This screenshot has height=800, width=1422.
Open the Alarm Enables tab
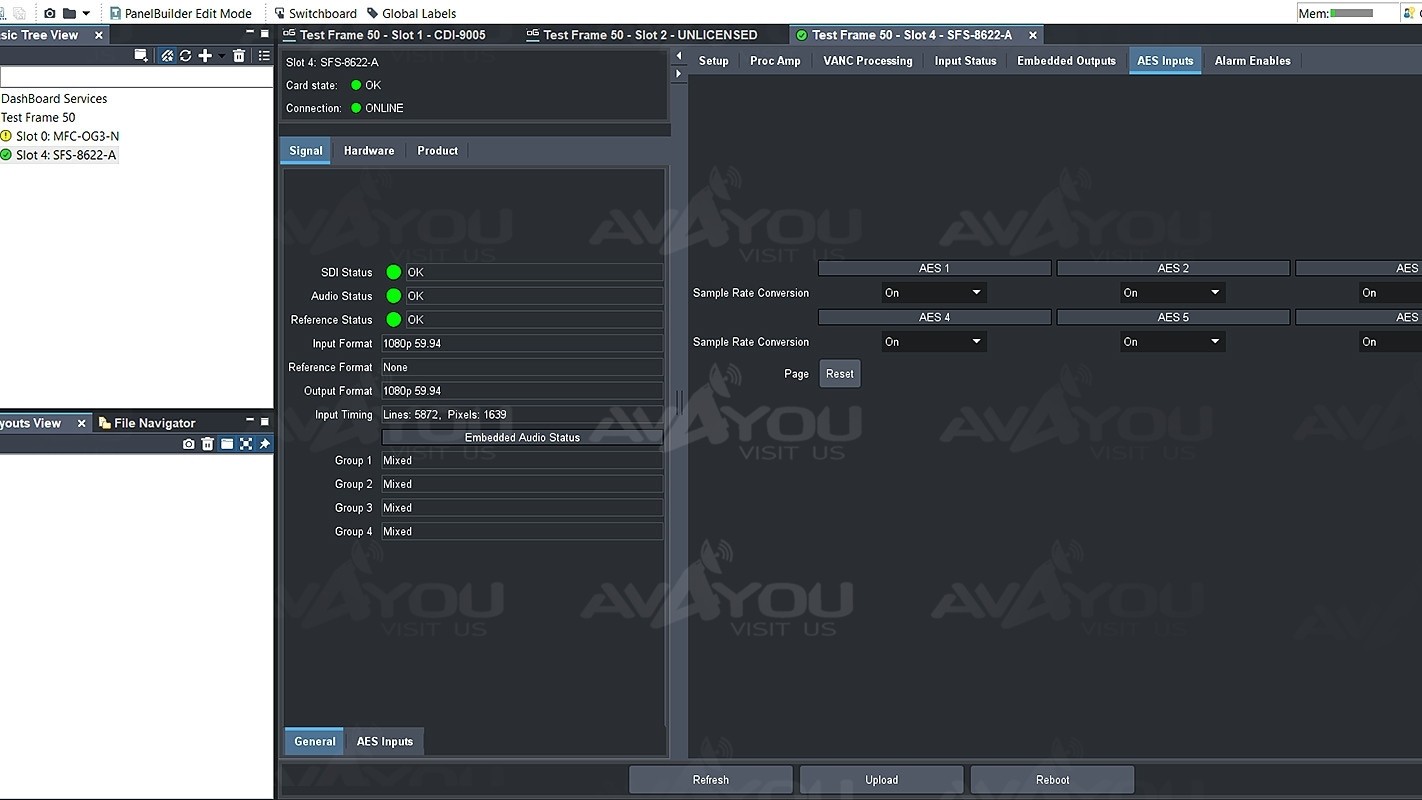[x=1252, y=61]
